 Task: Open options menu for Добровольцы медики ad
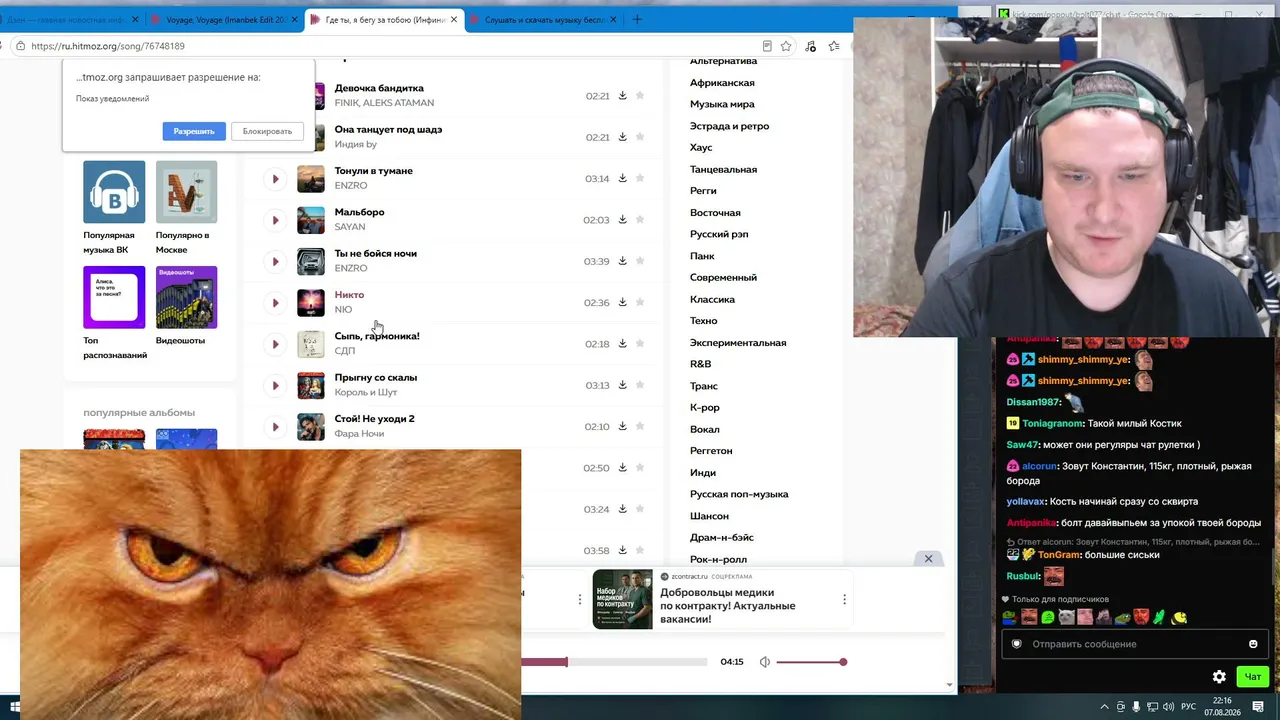pos(844,600)
